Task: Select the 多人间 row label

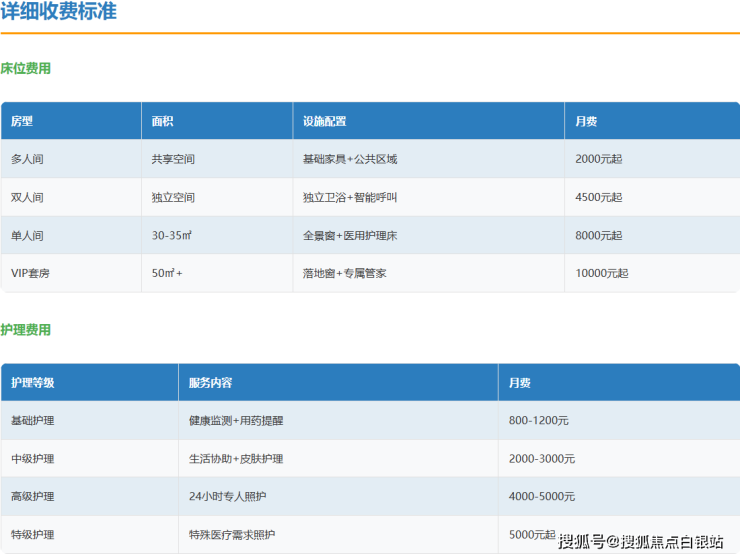Action: (27, 159)
